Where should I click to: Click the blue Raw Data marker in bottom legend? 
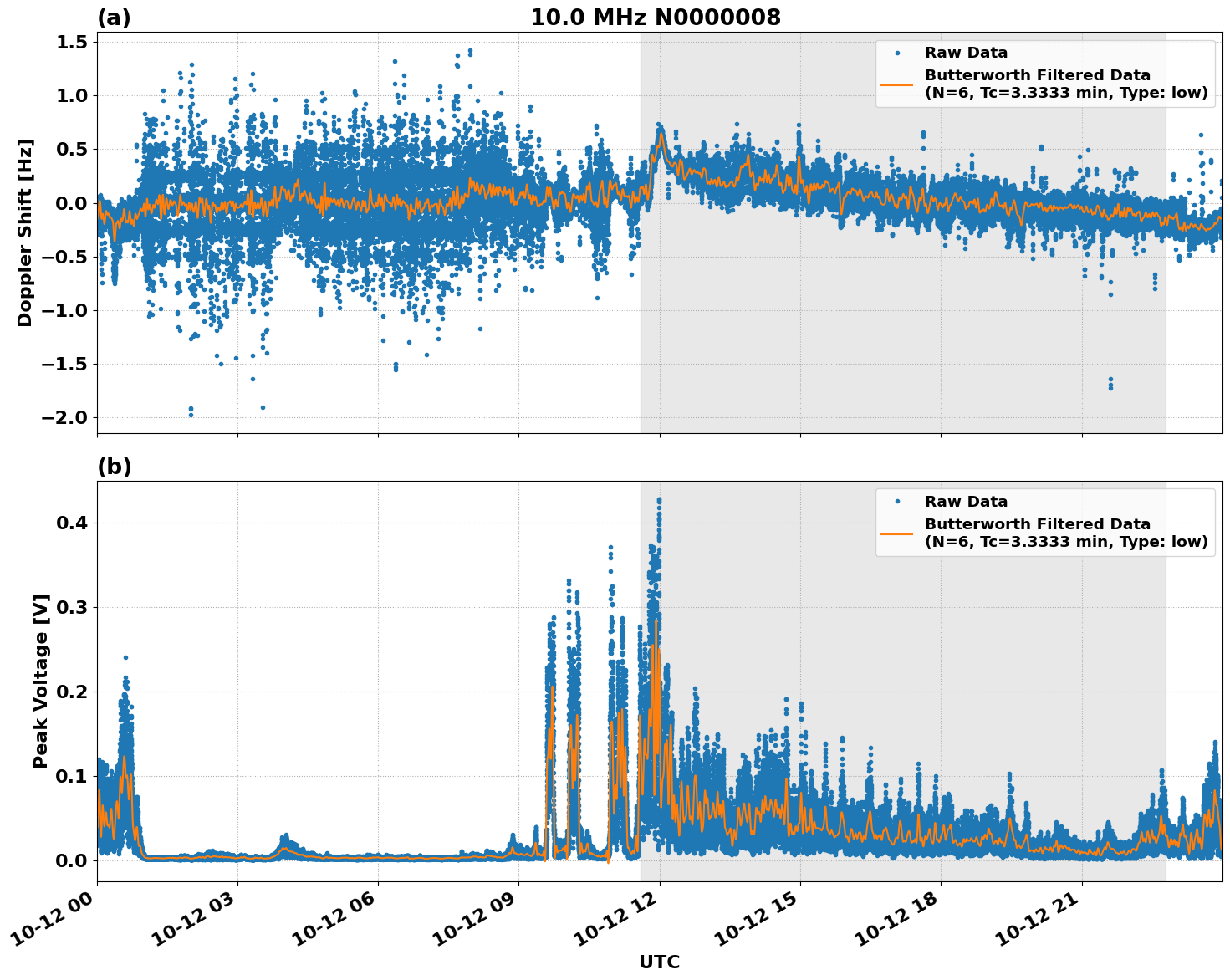point(897,502)
